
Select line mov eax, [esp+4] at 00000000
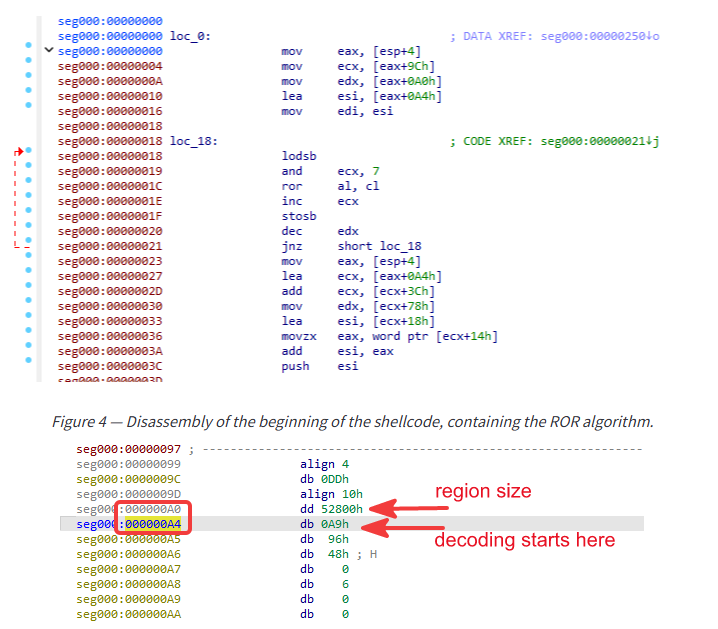click(x=351, y=51)
